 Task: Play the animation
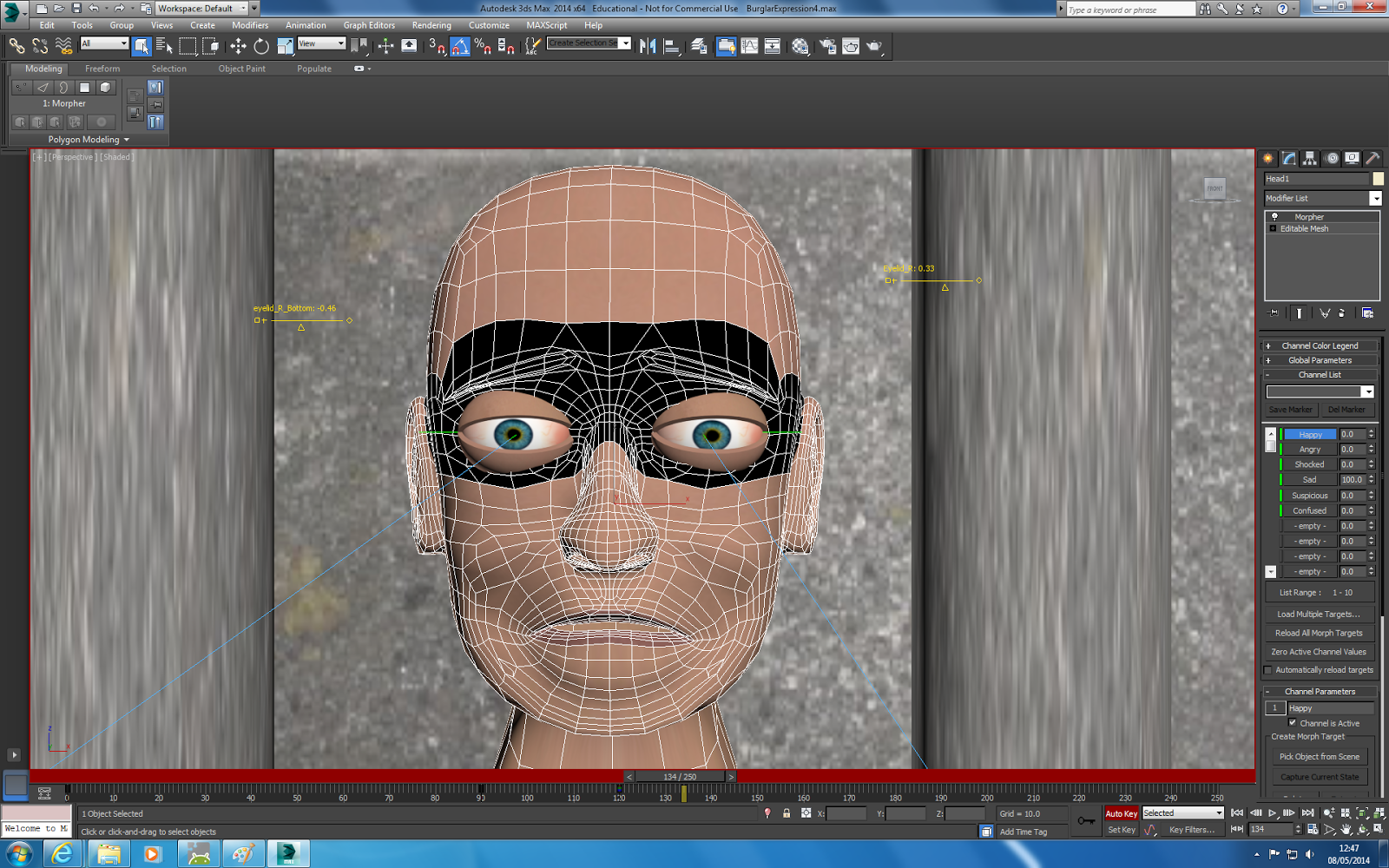pos(1273,813)
